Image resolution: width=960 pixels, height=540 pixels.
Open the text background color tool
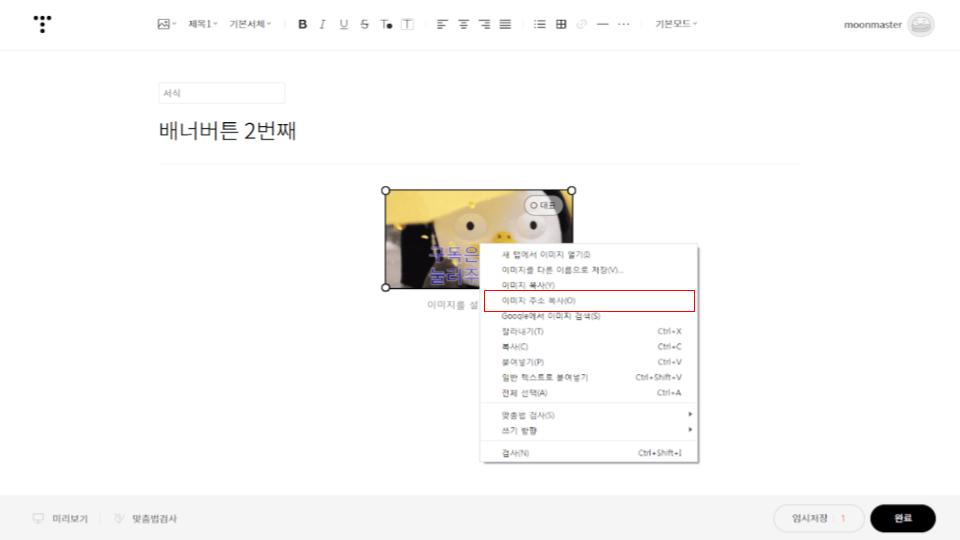407,24
